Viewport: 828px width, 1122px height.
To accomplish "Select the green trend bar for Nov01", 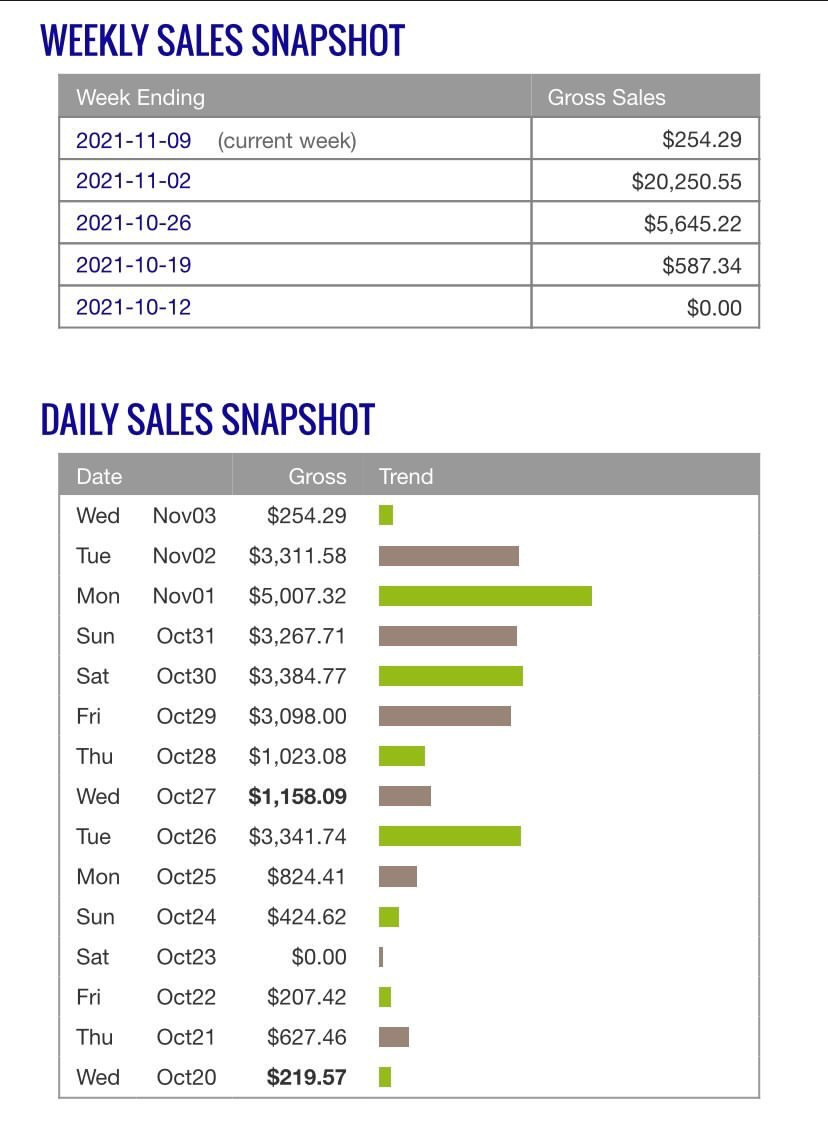I will click(x=485, y=596).
